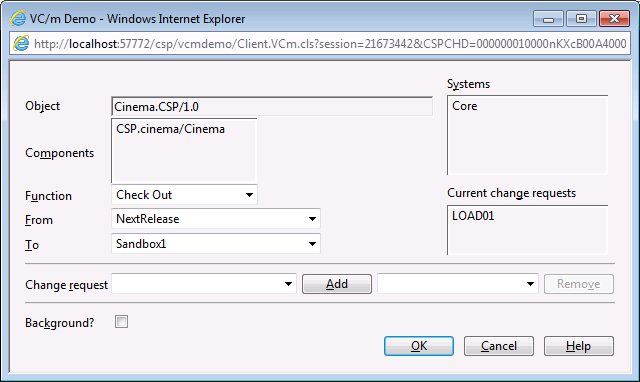This screenshot has width=640, height=382.
Task: Select Core in the Systems list
Action: pos(464,106)
